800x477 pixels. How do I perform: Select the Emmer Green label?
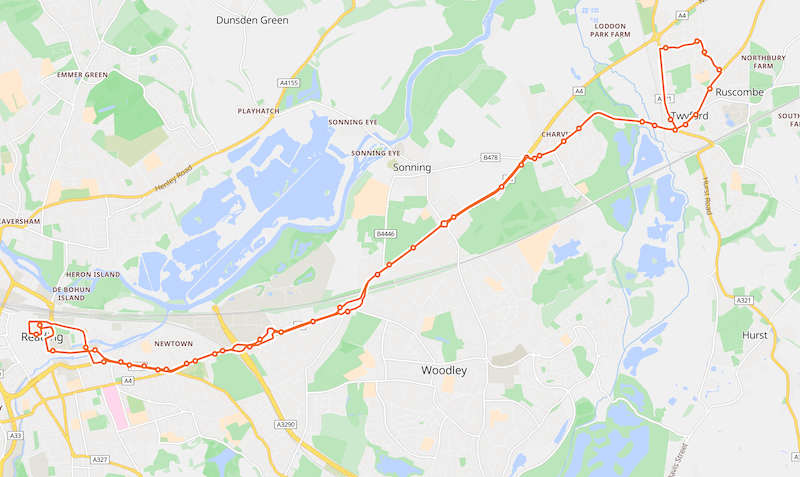82,75
